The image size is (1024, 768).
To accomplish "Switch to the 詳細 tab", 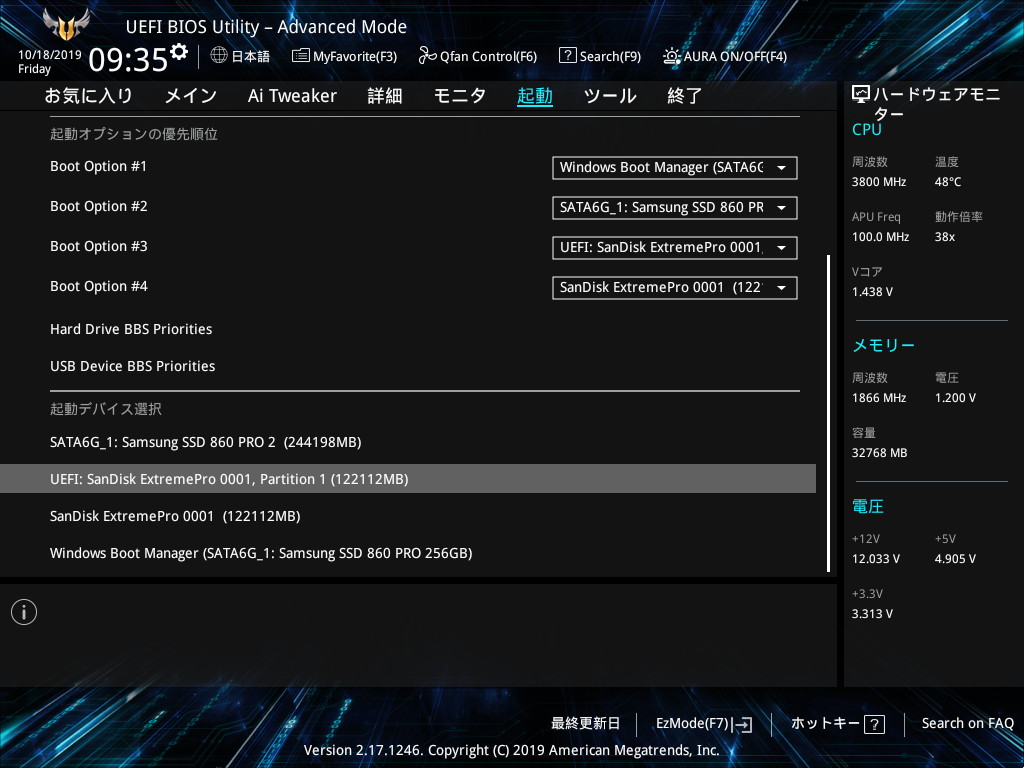I will [385, 96].
